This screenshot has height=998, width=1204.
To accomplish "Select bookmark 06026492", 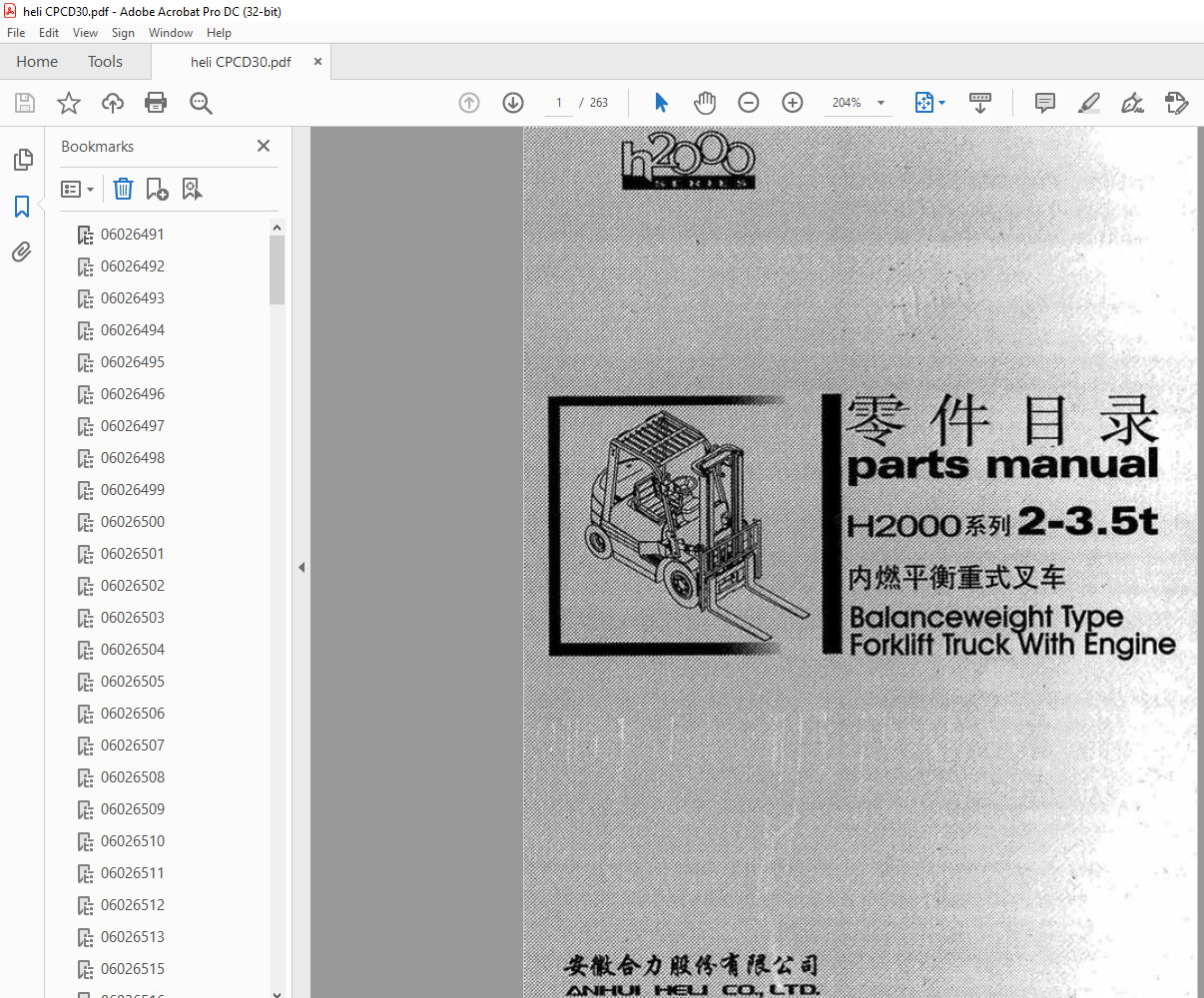I will pos(133,266).
